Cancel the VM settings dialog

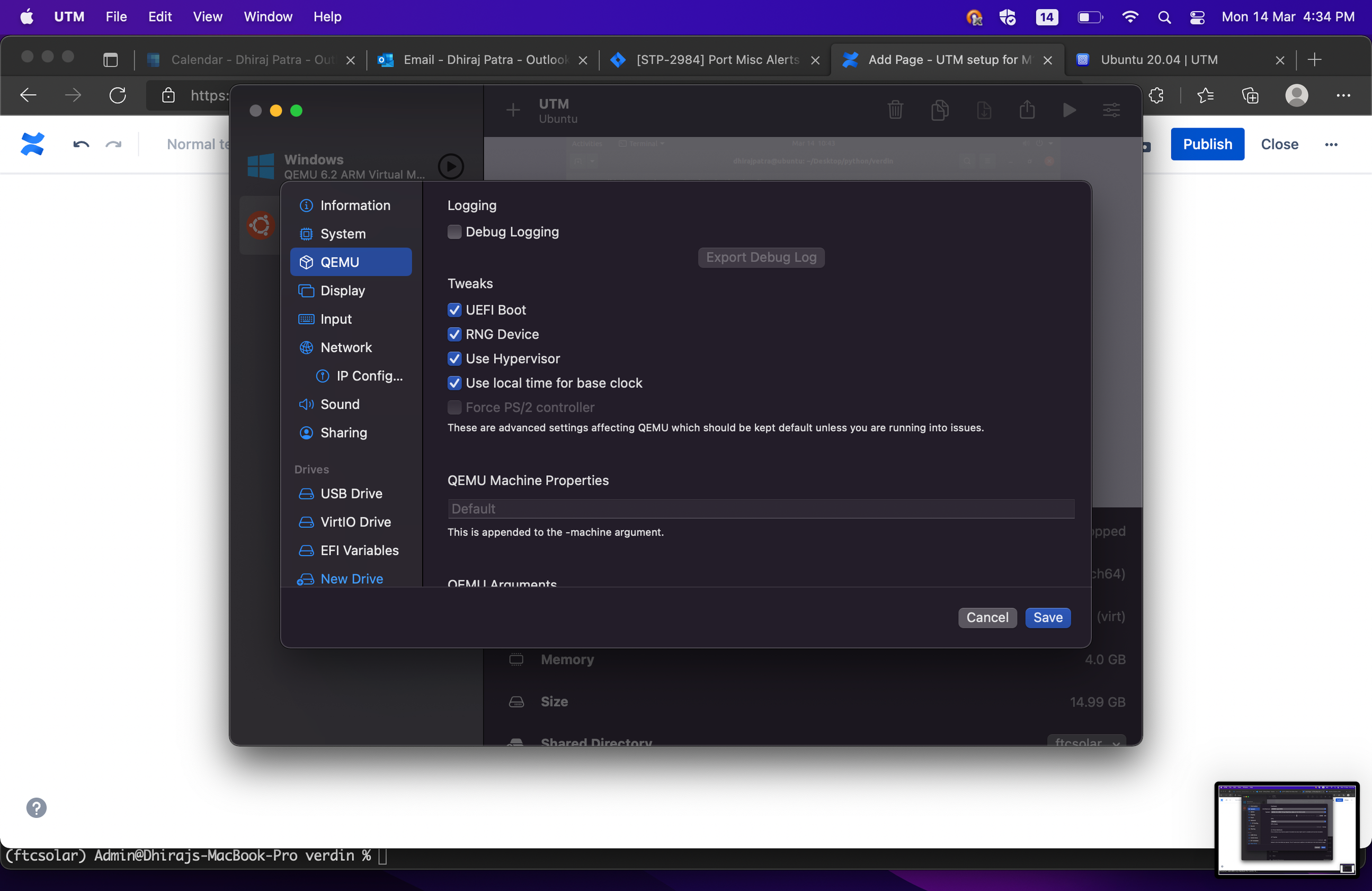click(987, 617)
